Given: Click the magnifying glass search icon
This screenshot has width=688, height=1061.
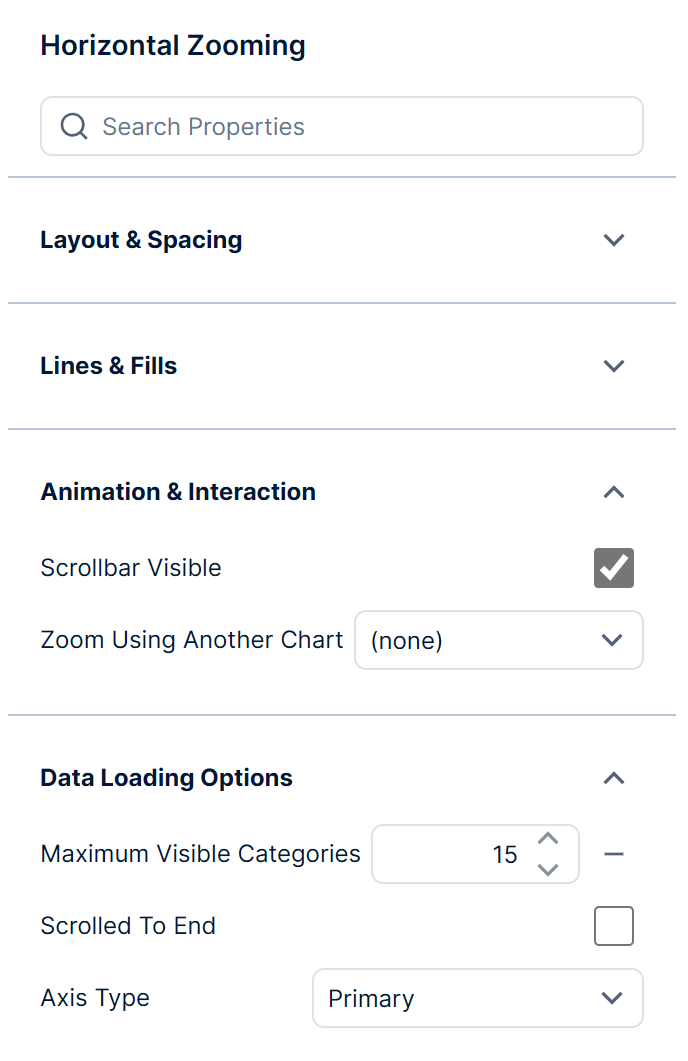Looking at the screenshot, I should click(x=73, y=126).
